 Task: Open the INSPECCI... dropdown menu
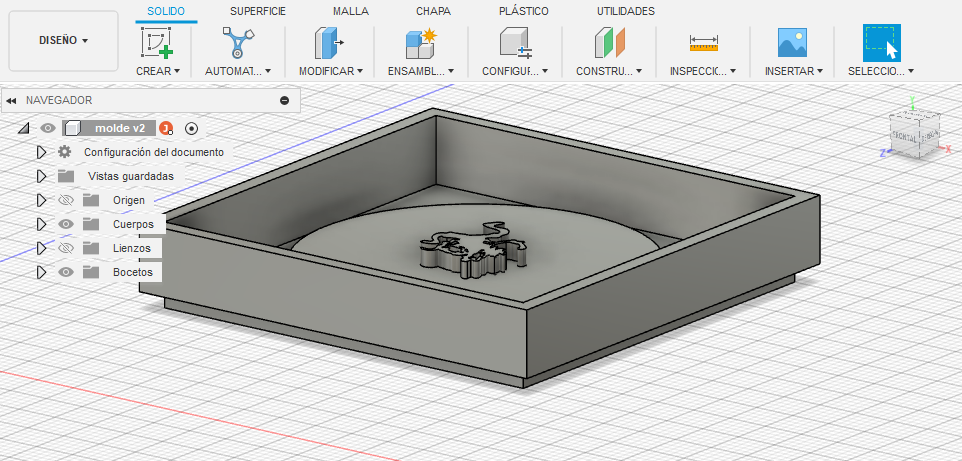tap(703, 71)
